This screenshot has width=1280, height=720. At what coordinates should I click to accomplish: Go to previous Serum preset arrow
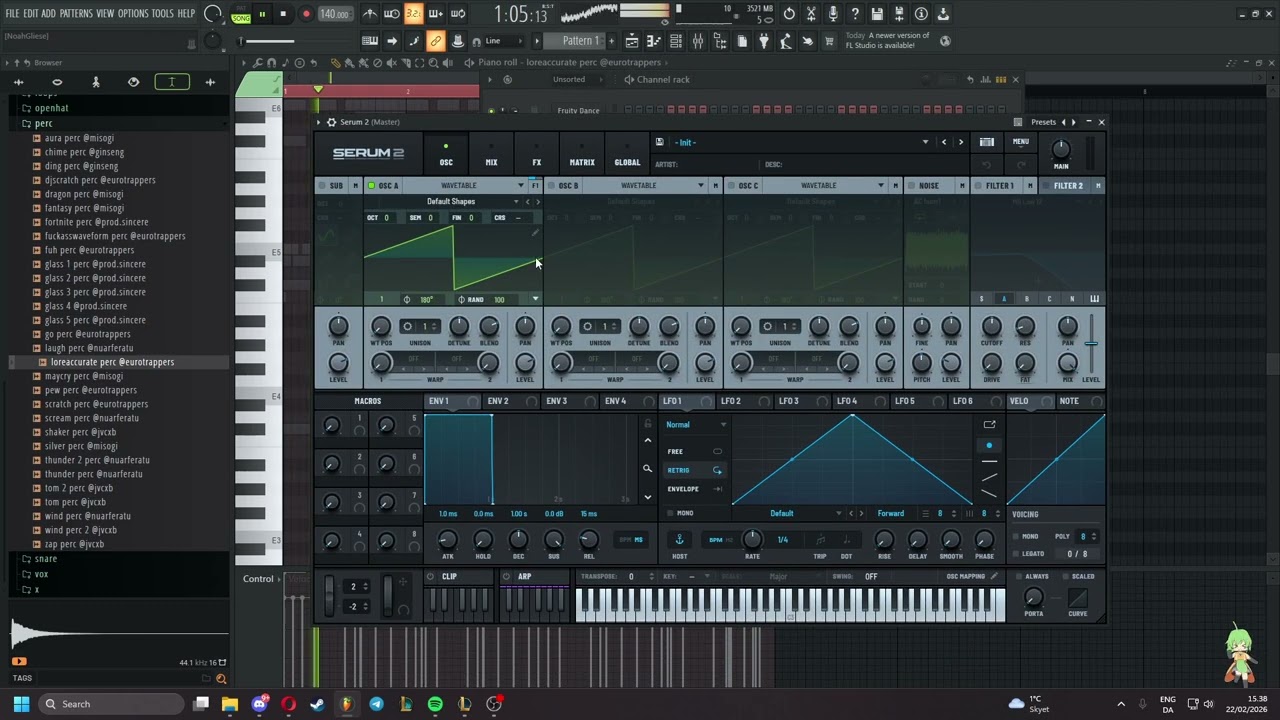pos(943,142)
